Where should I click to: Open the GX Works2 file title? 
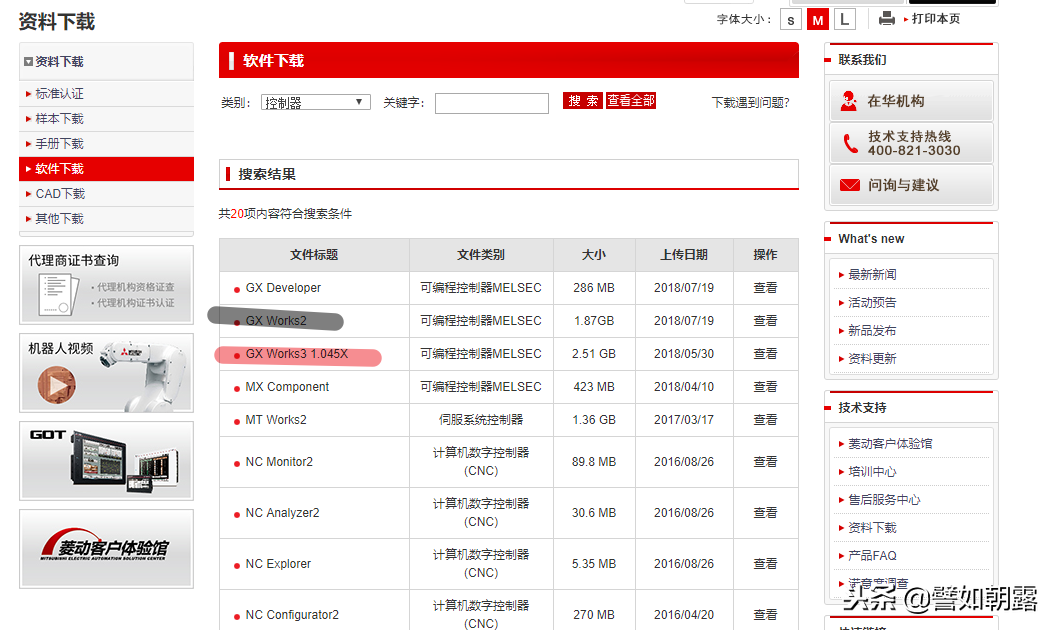click(276, 321)
